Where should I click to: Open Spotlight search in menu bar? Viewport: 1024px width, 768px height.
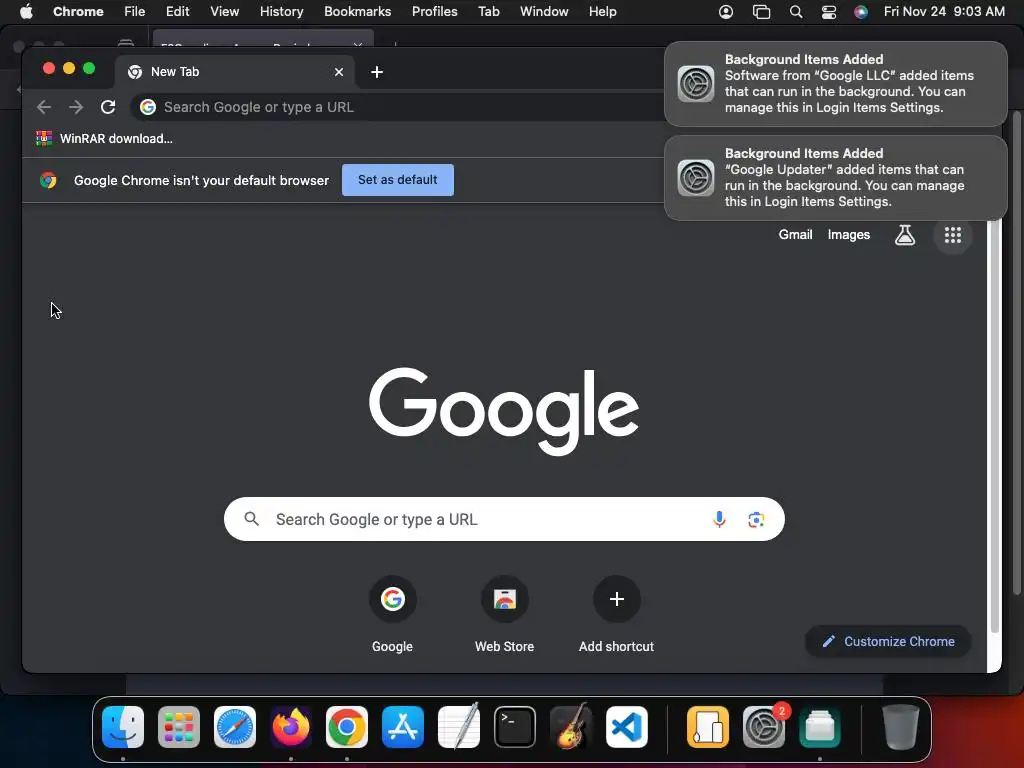coord(795,12)
